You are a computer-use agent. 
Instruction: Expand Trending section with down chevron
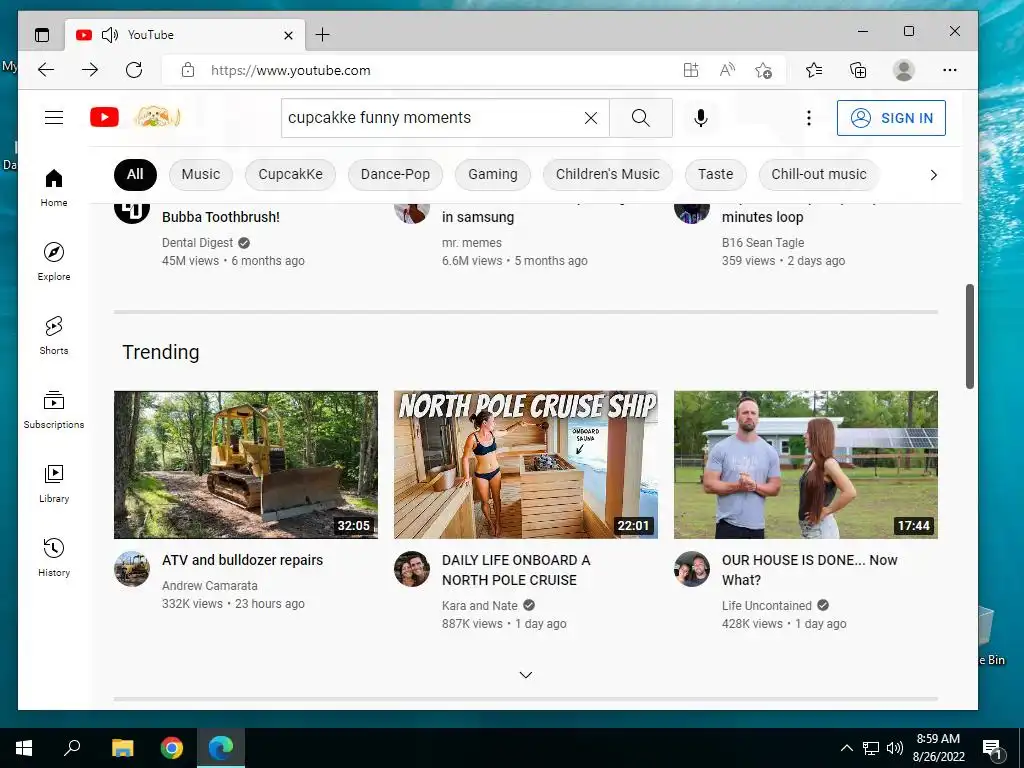pyautogui.click(x=526, y=675)
